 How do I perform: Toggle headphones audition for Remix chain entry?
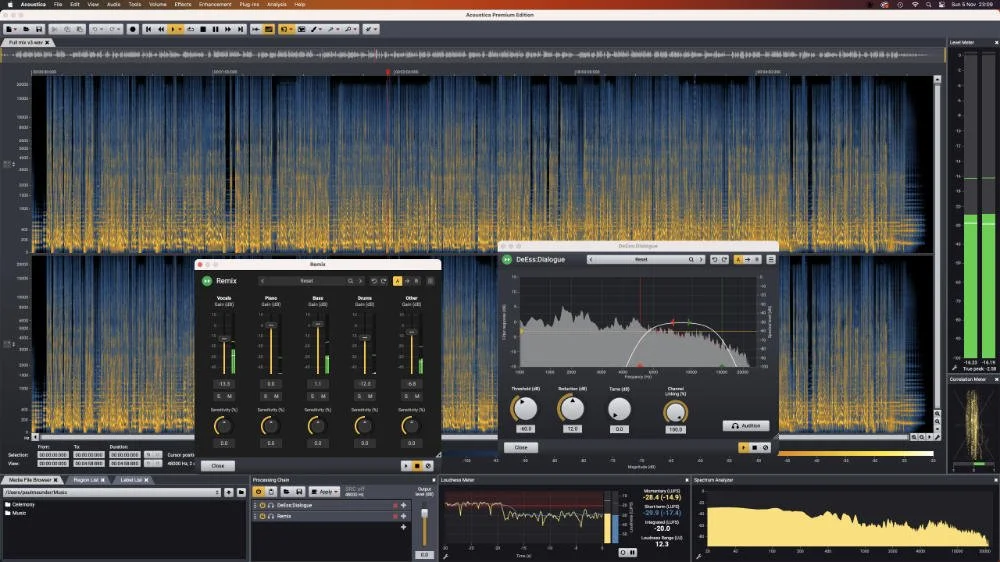coord(271,516)
